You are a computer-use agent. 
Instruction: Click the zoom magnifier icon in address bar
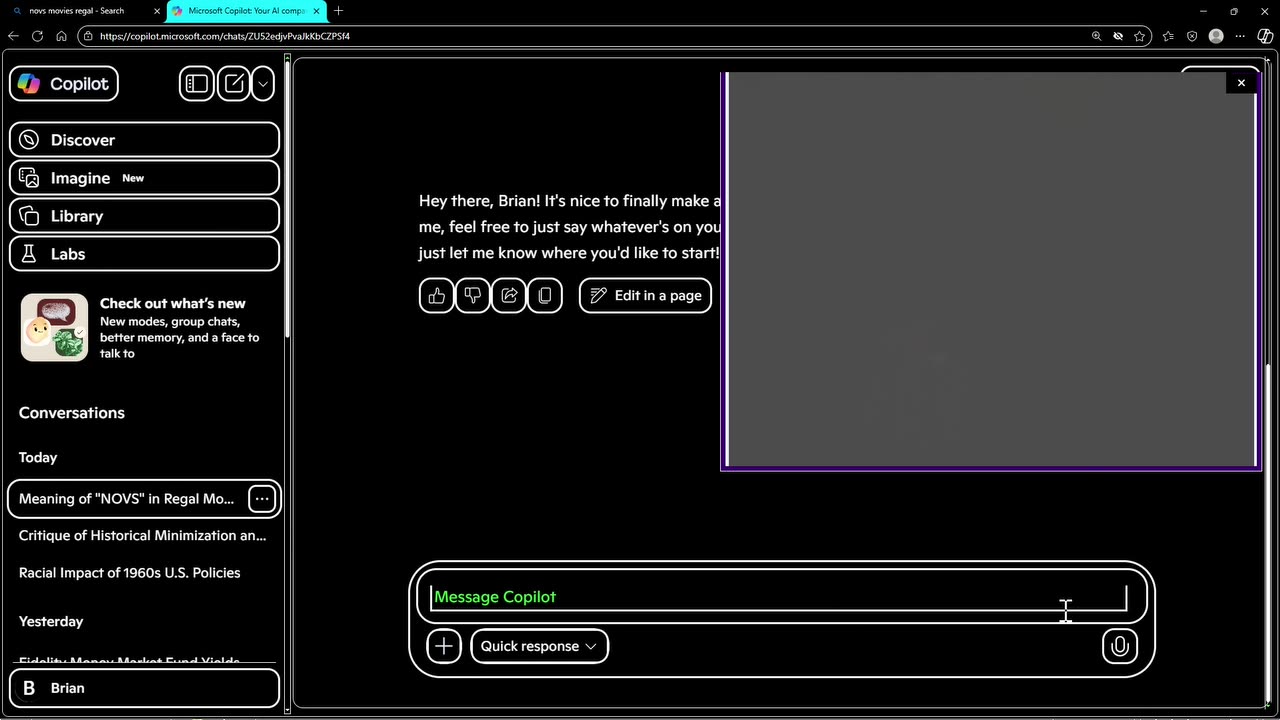[x=1097, y=36]
